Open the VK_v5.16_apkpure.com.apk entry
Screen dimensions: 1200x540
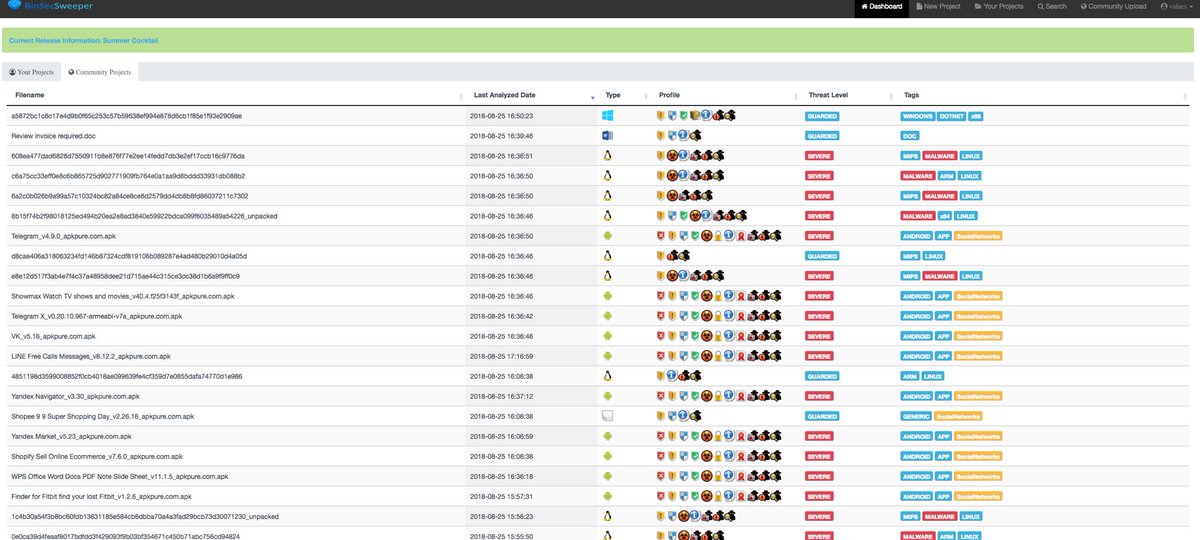[x=53, y=336]
